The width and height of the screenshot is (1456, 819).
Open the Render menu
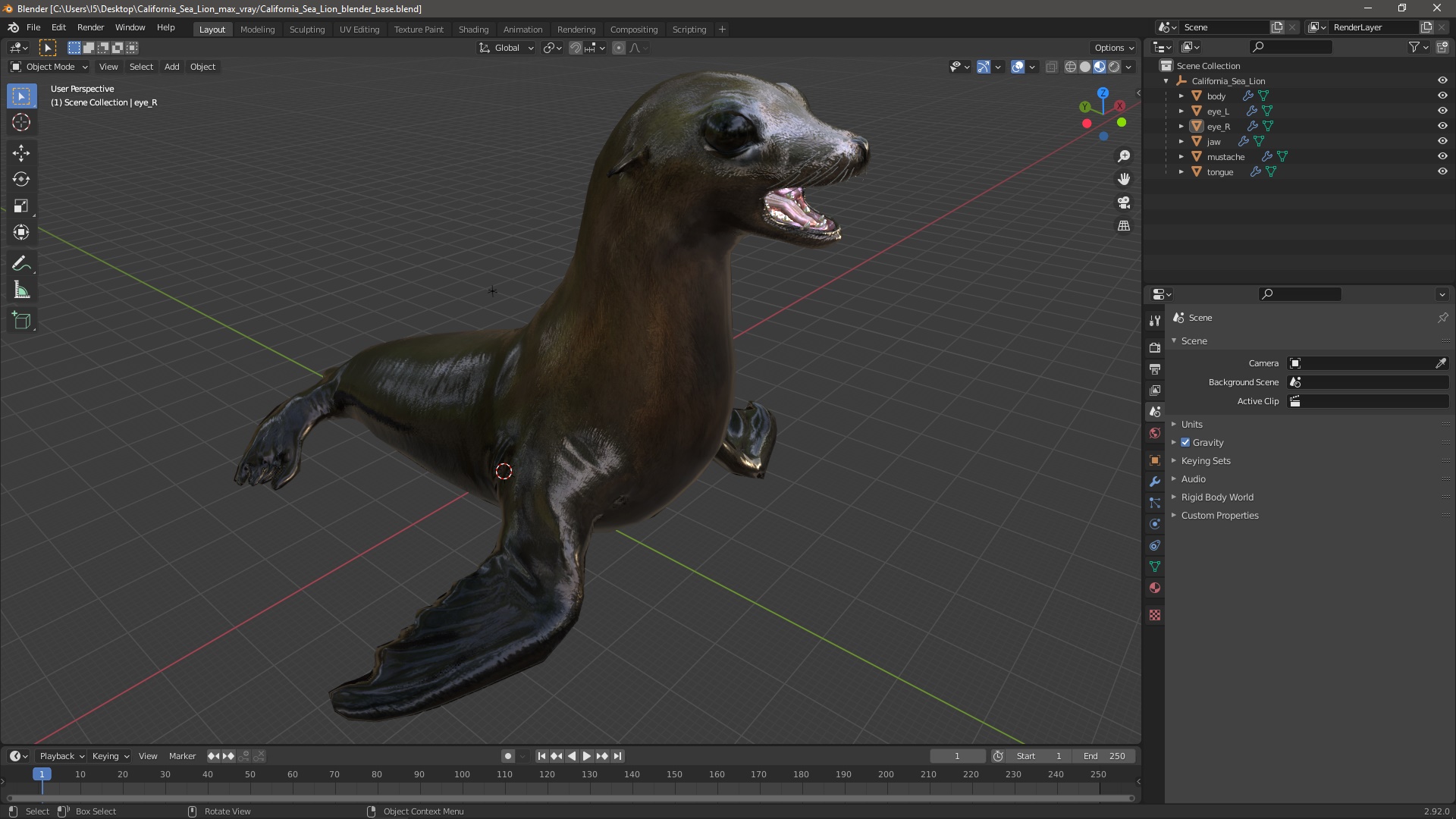pyautogui.click(x=90, y=27)
